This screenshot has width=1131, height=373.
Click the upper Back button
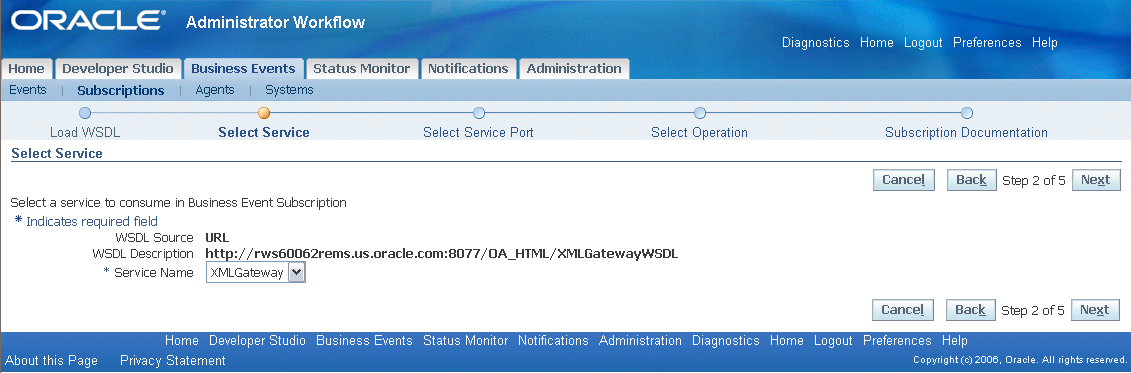971,180
